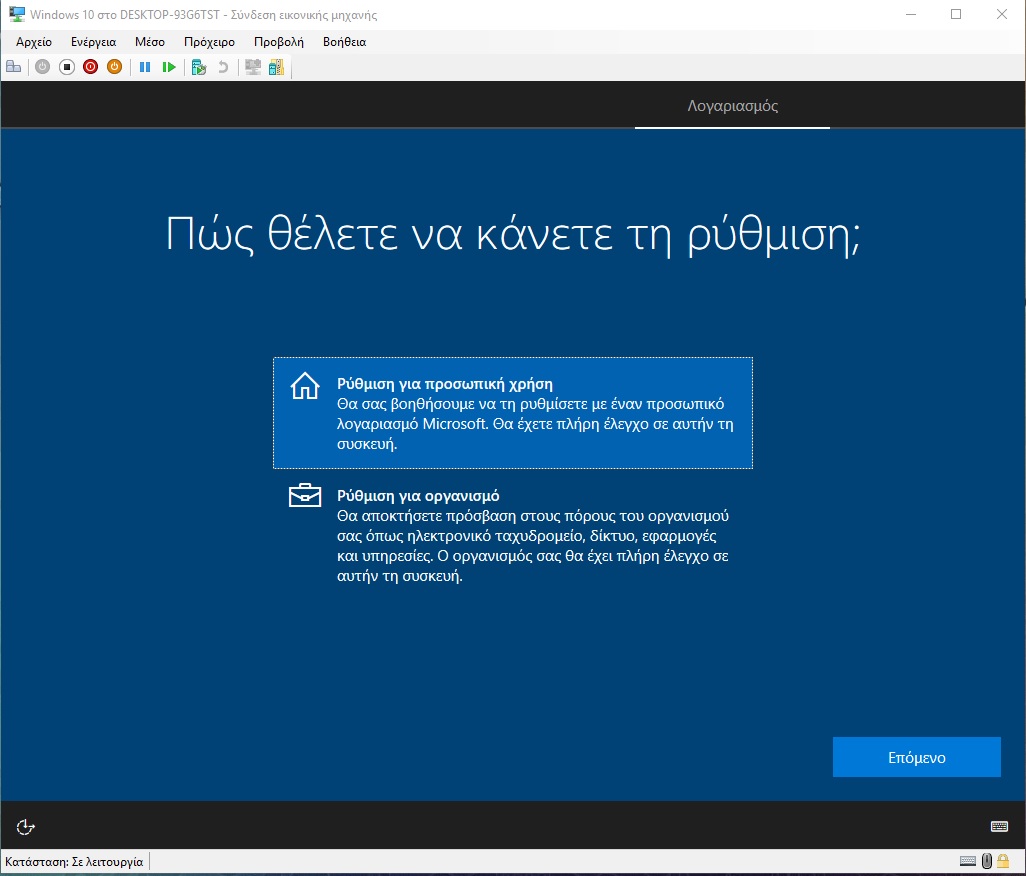Screen dimensions: 1026x876
Task: Click the heading 'Πώς θέλετε να κάνετε τη ρύθμιση;'
Action: 513,234
